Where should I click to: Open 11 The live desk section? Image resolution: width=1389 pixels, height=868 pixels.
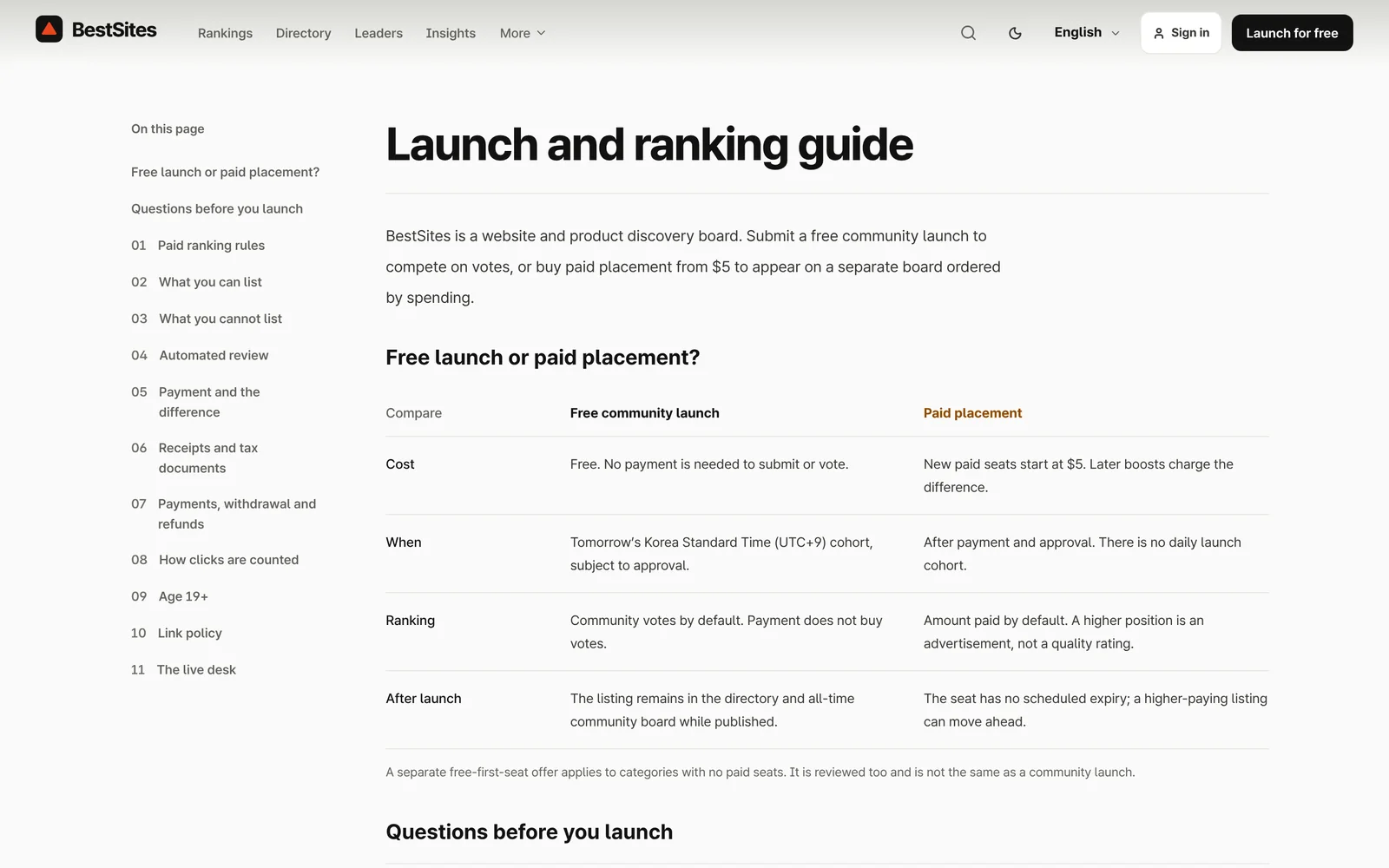coord(183,669)
